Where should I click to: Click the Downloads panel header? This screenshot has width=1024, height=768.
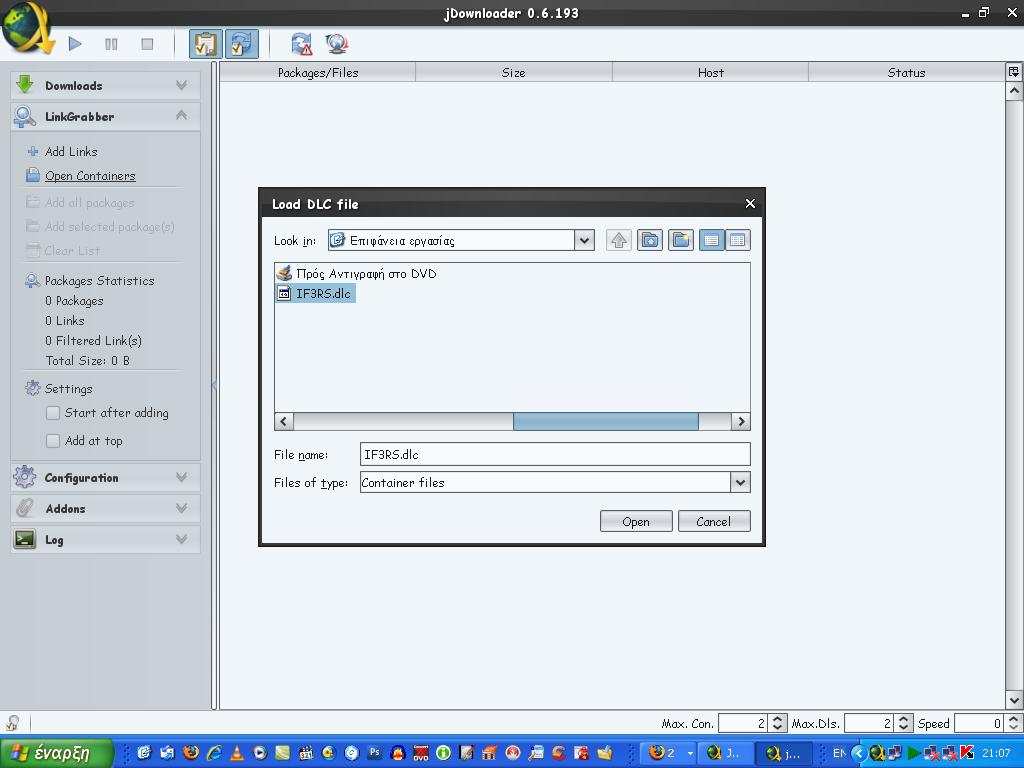click(105, 85)
